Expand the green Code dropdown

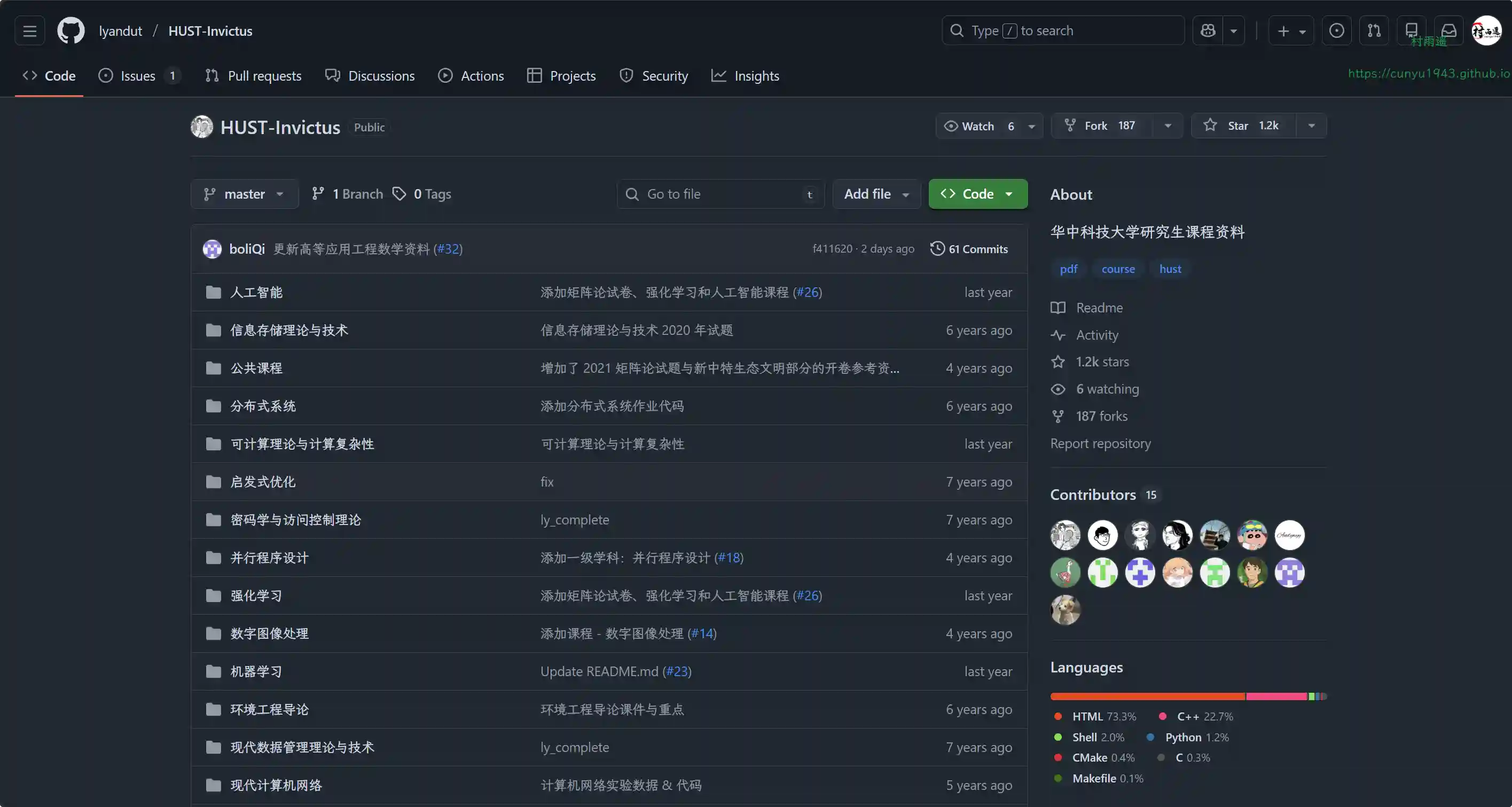[978, 194]
